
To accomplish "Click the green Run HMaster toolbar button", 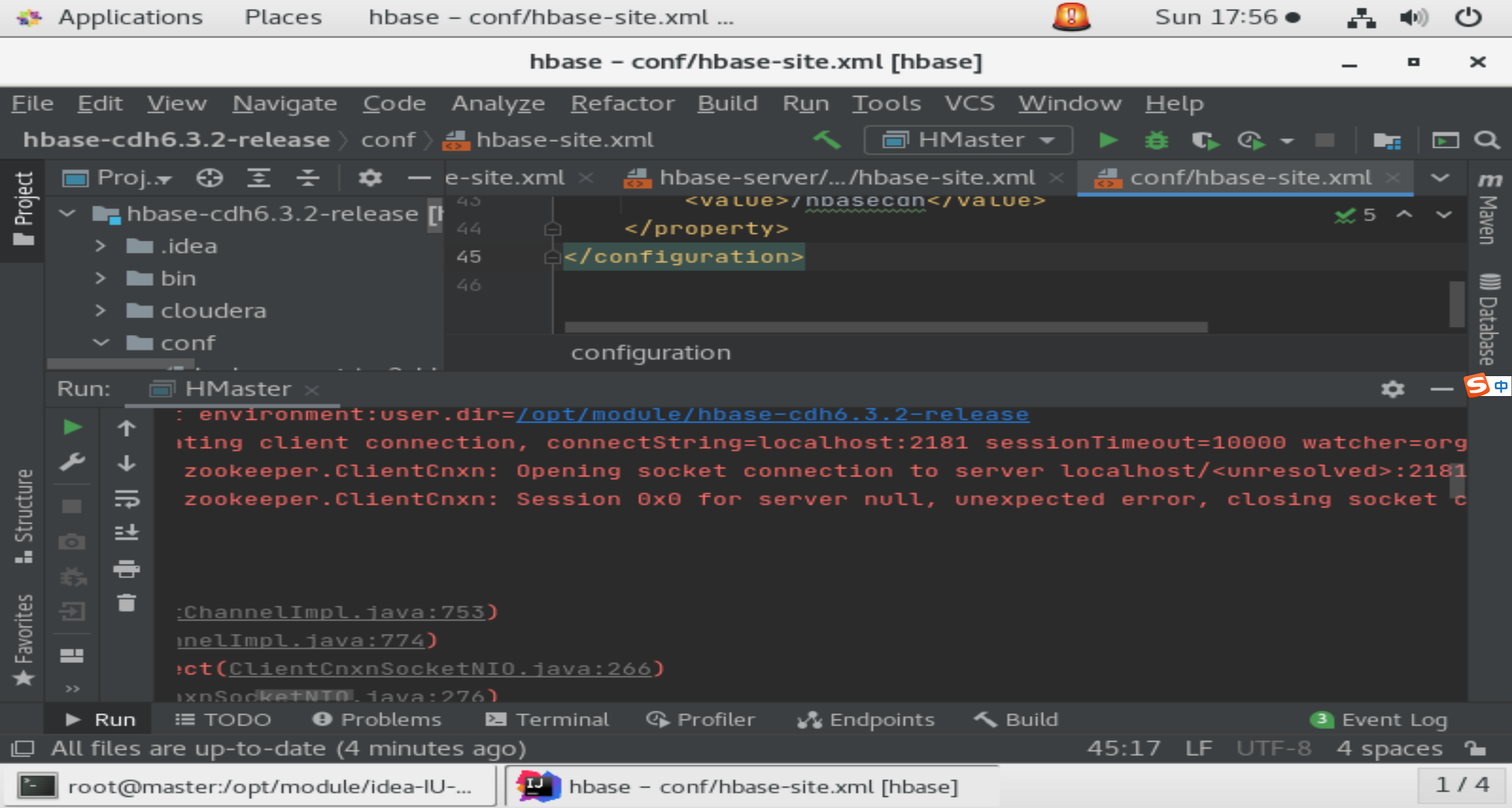I will (x=1108, y=140).
